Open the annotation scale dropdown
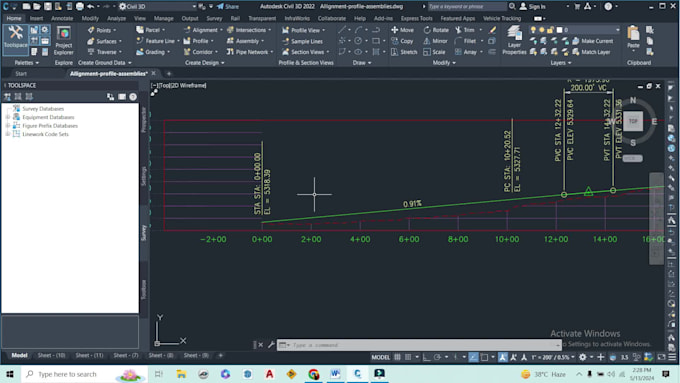Image resolution: width=680 pixels, height=383 pixels. point(552,357)
